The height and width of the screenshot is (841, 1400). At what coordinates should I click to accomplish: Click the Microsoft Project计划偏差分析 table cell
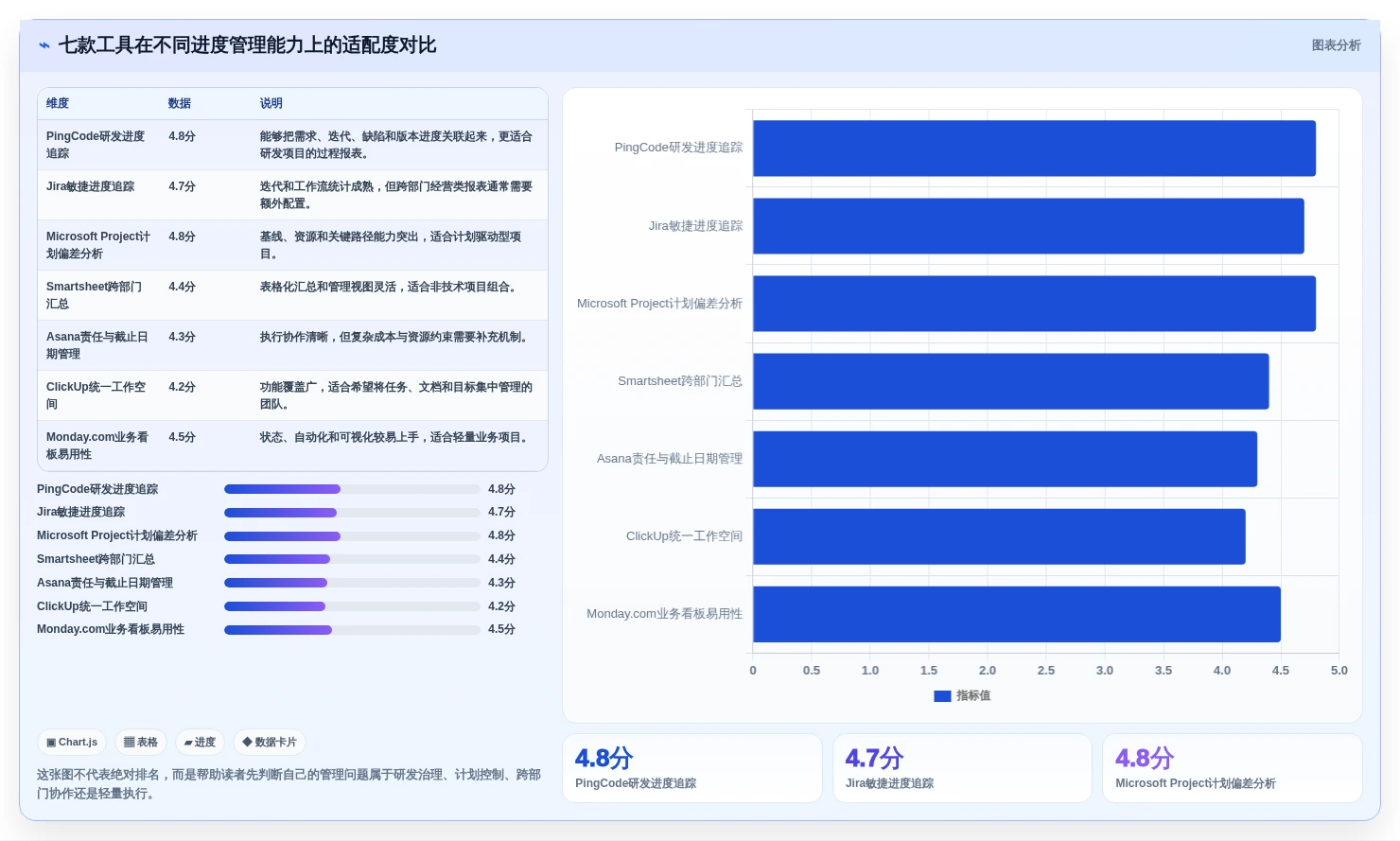(98, 245)
